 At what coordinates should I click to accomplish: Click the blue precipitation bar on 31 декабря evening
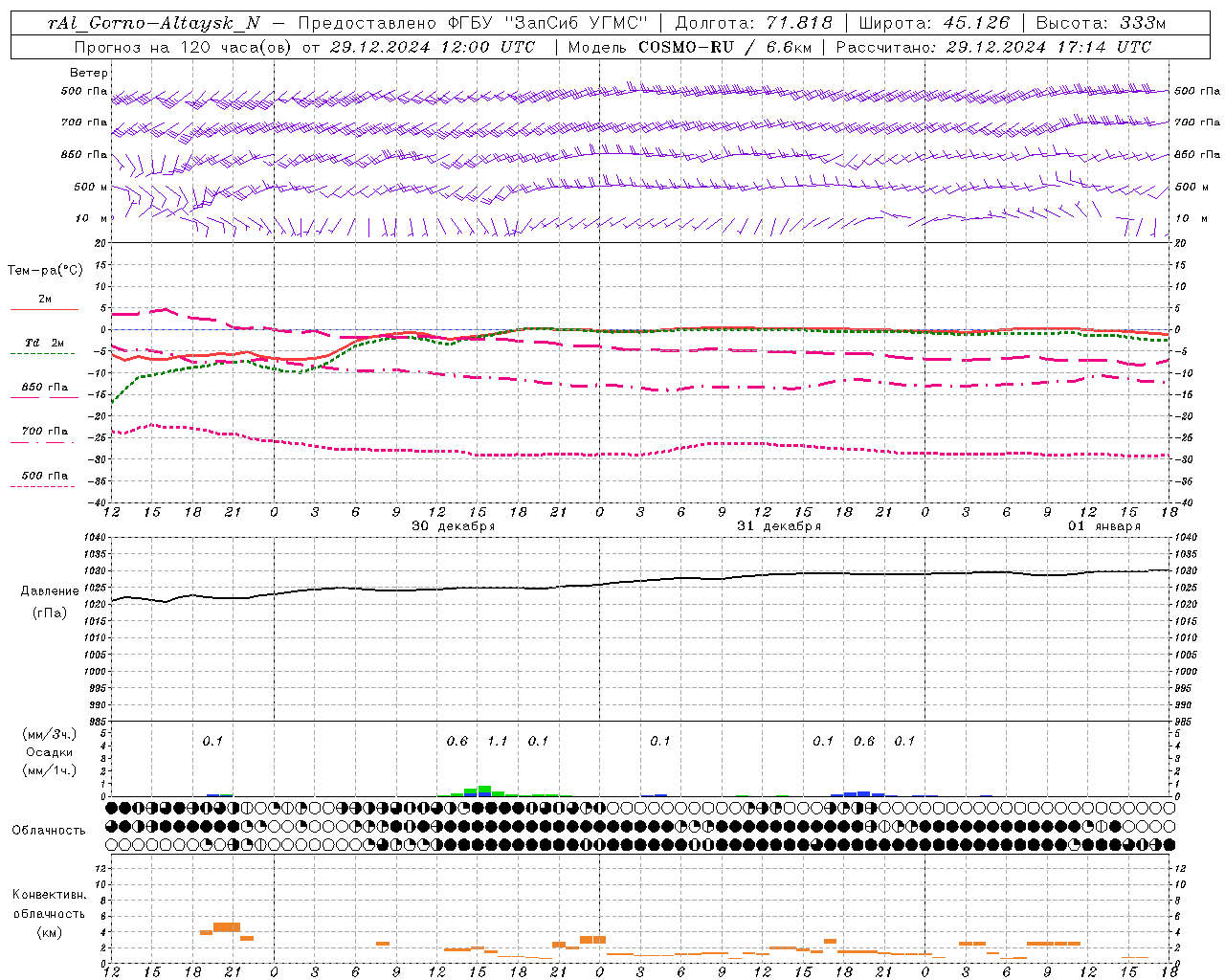(863, 793)
